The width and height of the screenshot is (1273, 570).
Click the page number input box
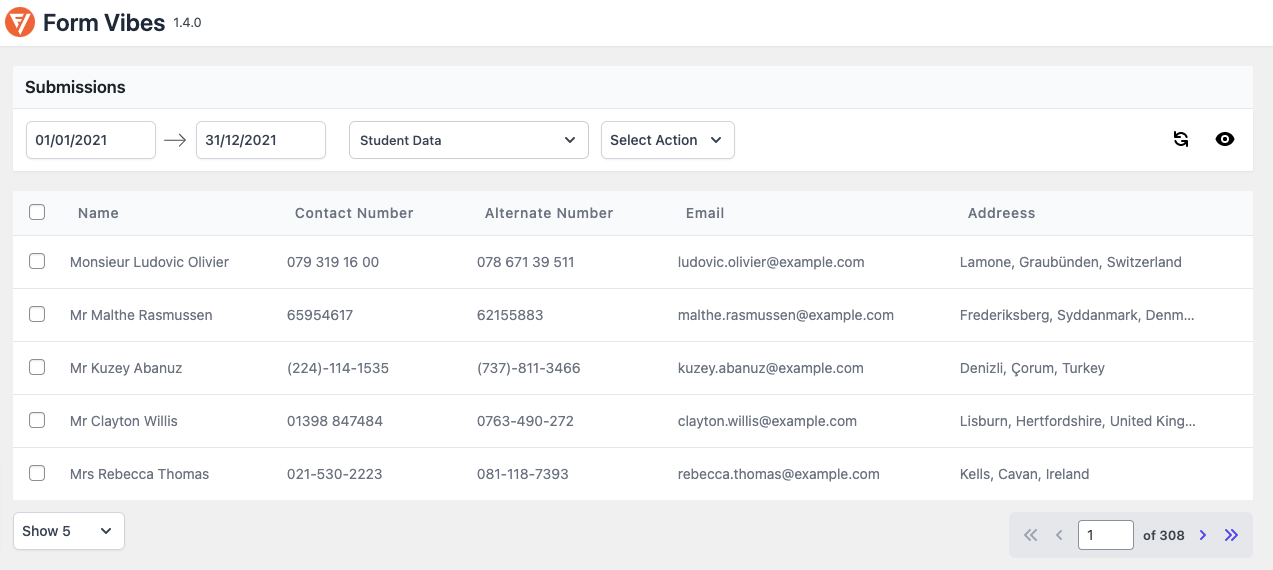(x=1106, y=535)
